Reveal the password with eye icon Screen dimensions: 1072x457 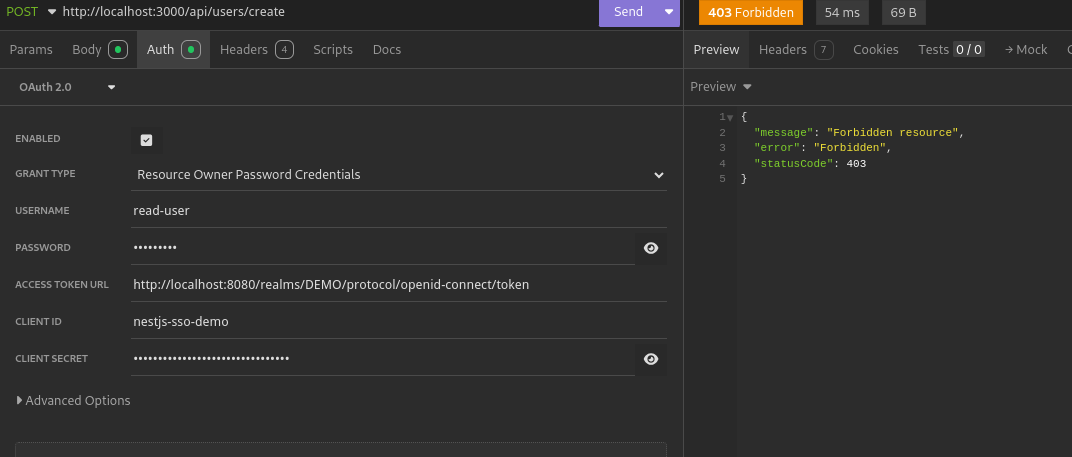[x=651, y=248]
